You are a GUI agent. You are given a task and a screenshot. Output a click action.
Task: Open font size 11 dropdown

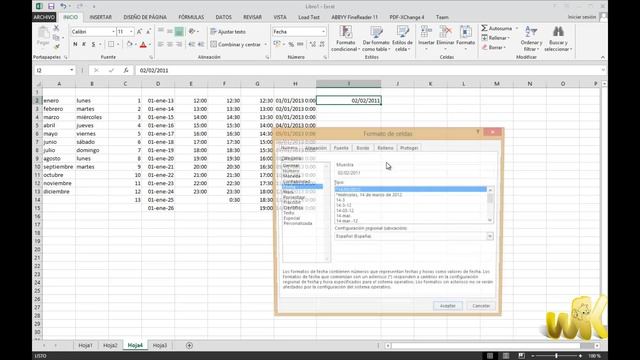click(131, 31)
